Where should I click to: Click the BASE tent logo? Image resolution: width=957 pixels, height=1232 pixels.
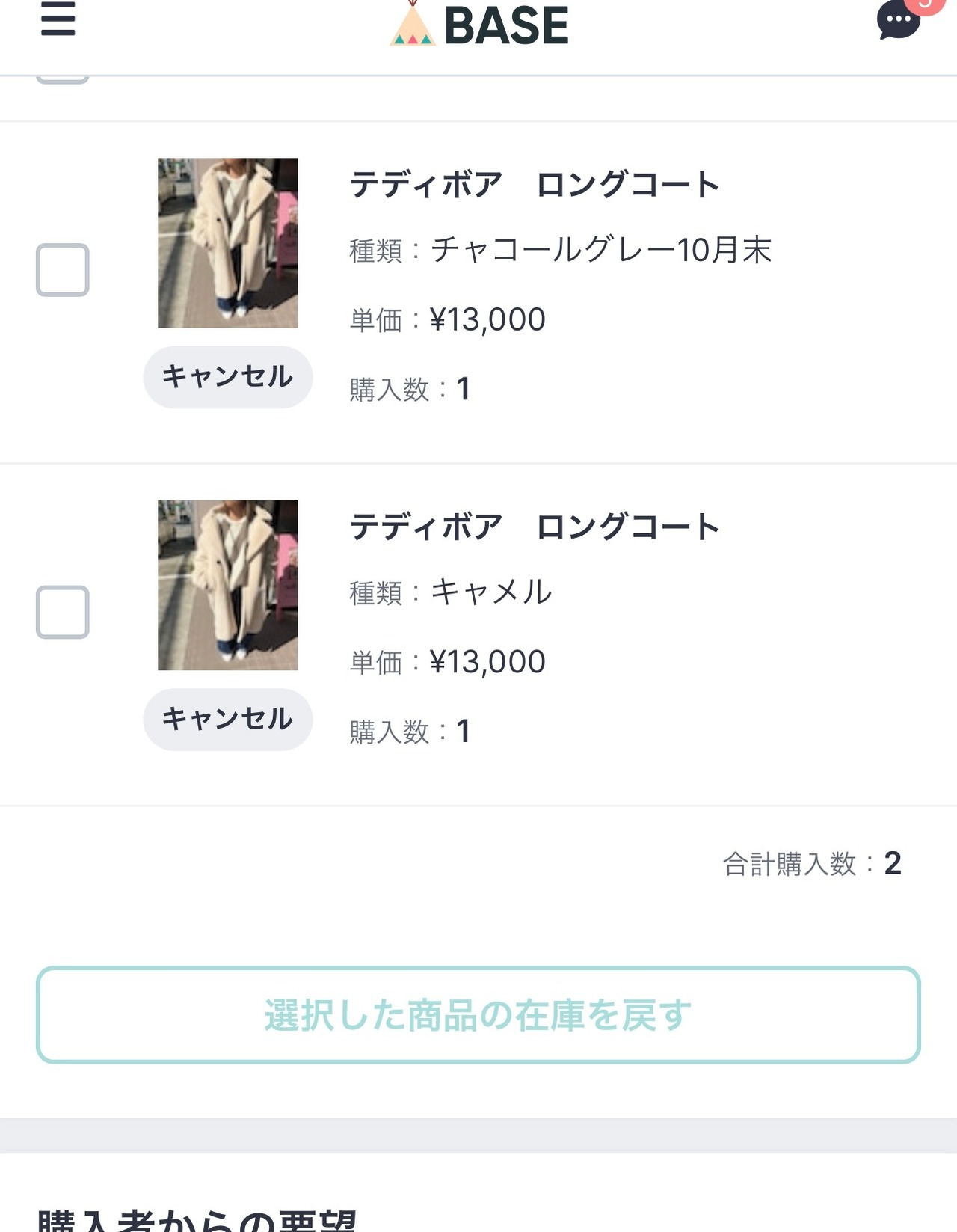click(412, 26)
